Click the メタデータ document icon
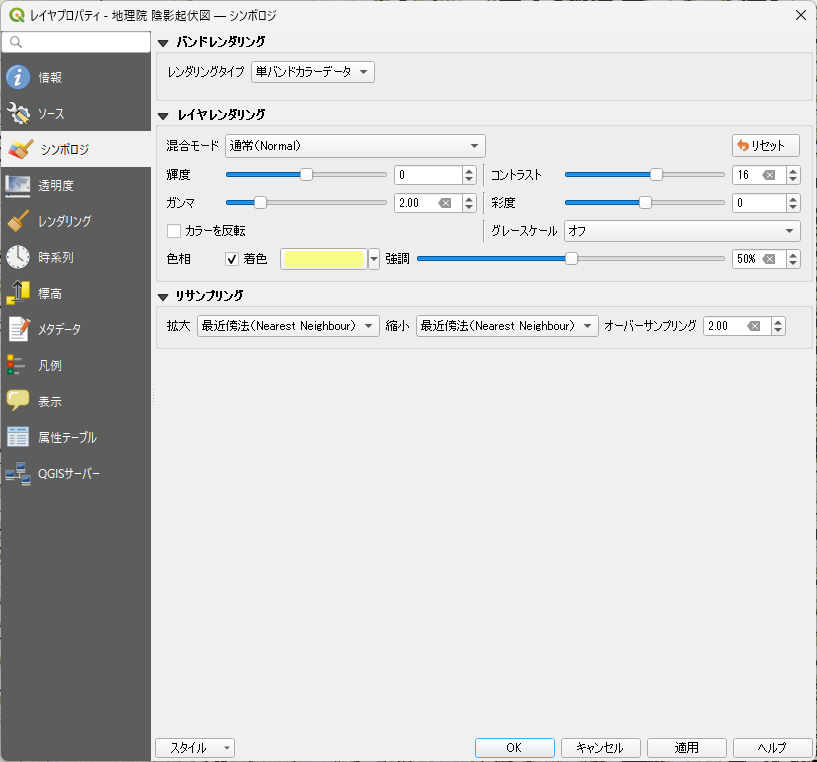The image size is (817, 762). 18,329
